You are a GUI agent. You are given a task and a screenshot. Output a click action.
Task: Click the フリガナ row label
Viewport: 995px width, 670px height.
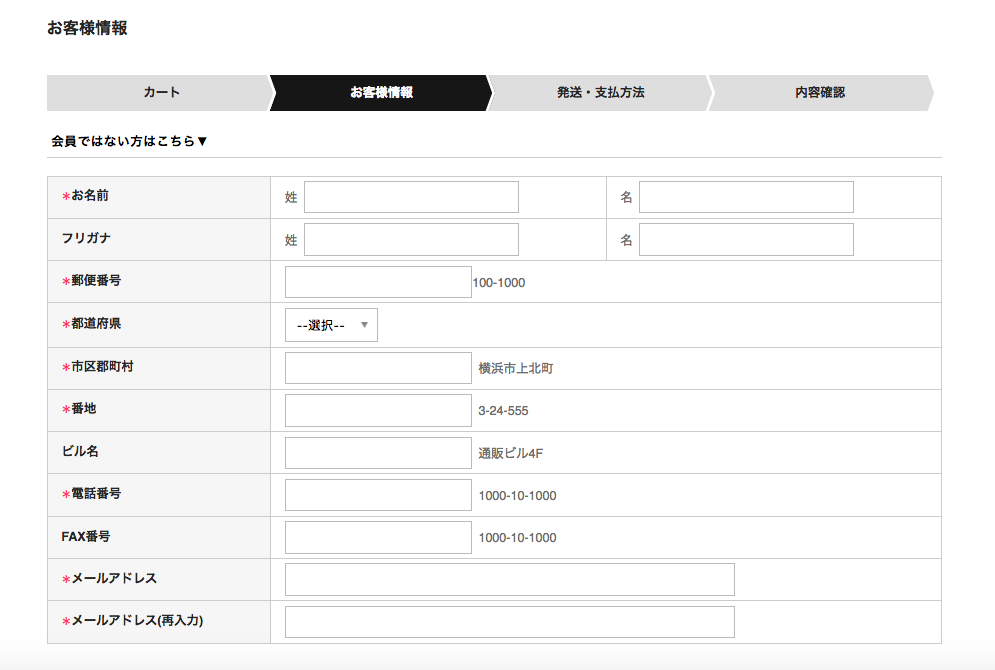pyautogui.click(x=86, y=238)
